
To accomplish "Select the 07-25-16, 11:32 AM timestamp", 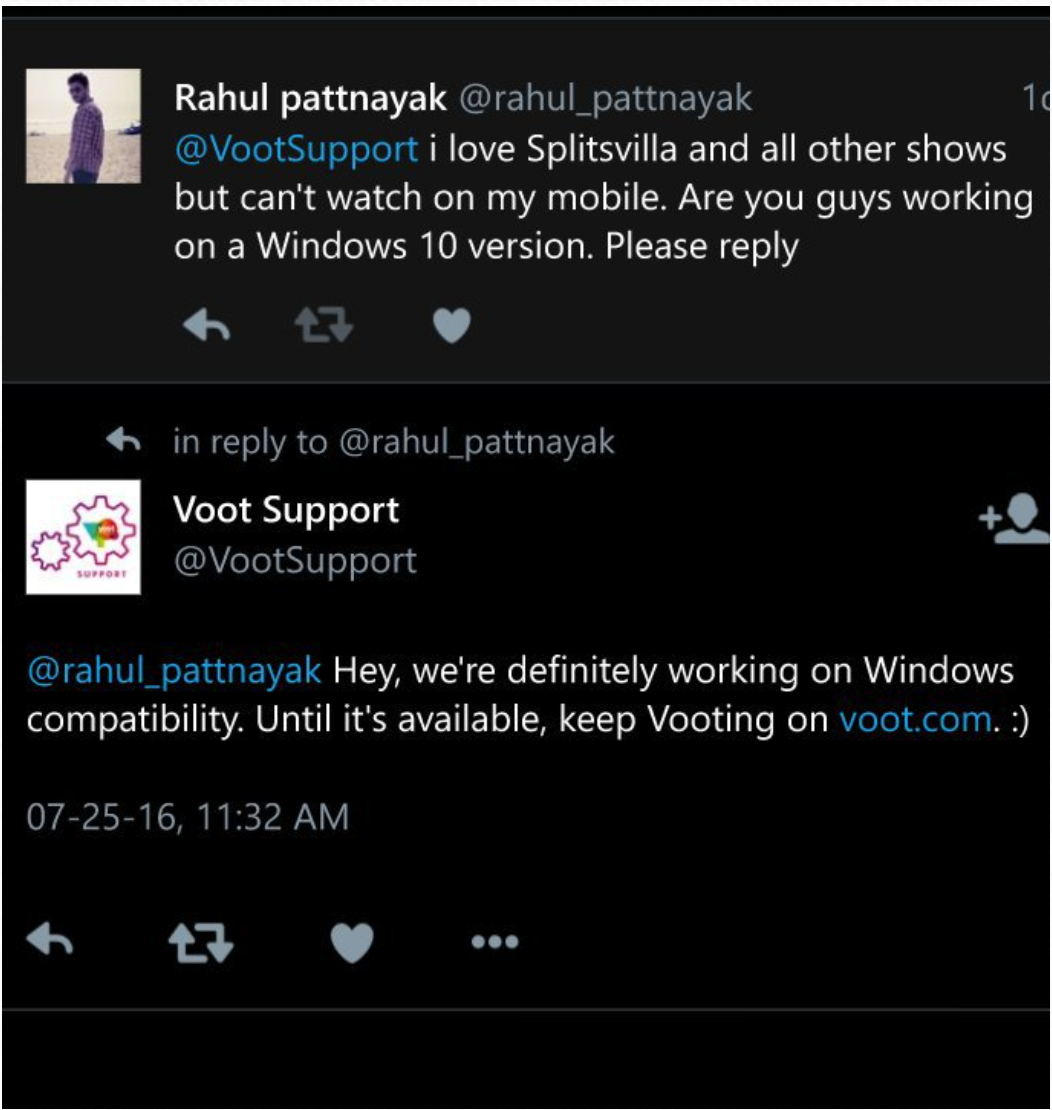I will 188,817.
